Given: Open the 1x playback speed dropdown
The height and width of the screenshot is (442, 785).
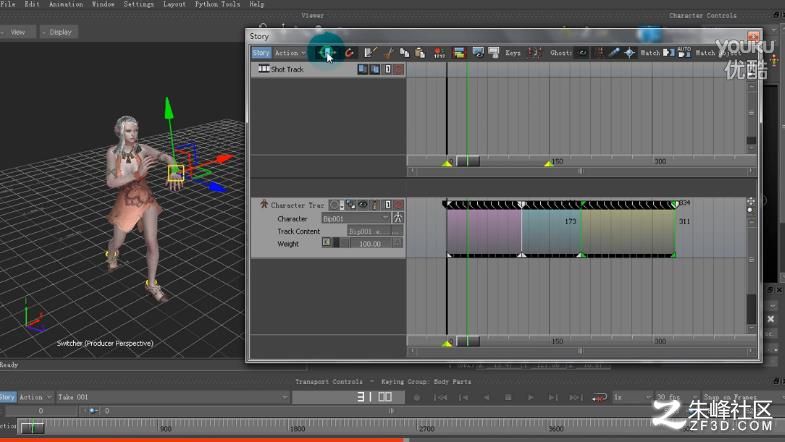Looking at the screenshot, I should 632,397.
